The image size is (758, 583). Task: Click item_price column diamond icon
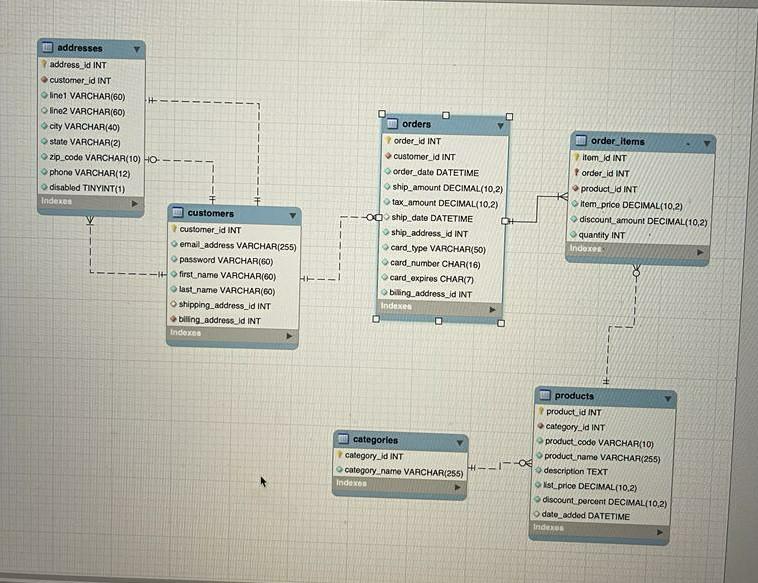coord(575,204)
